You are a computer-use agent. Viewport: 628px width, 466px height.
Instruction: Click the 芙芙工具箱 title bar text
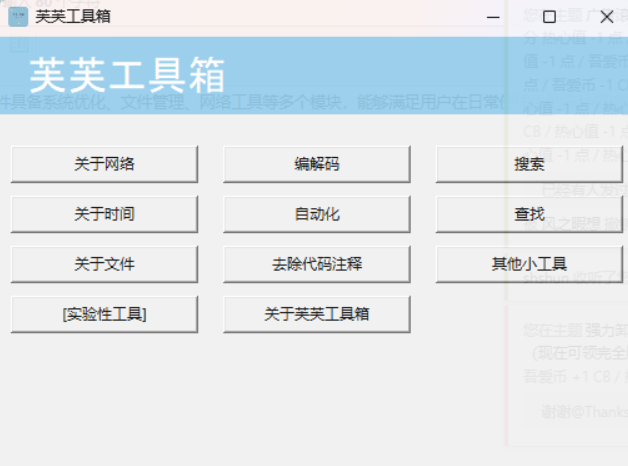point(73,17)
